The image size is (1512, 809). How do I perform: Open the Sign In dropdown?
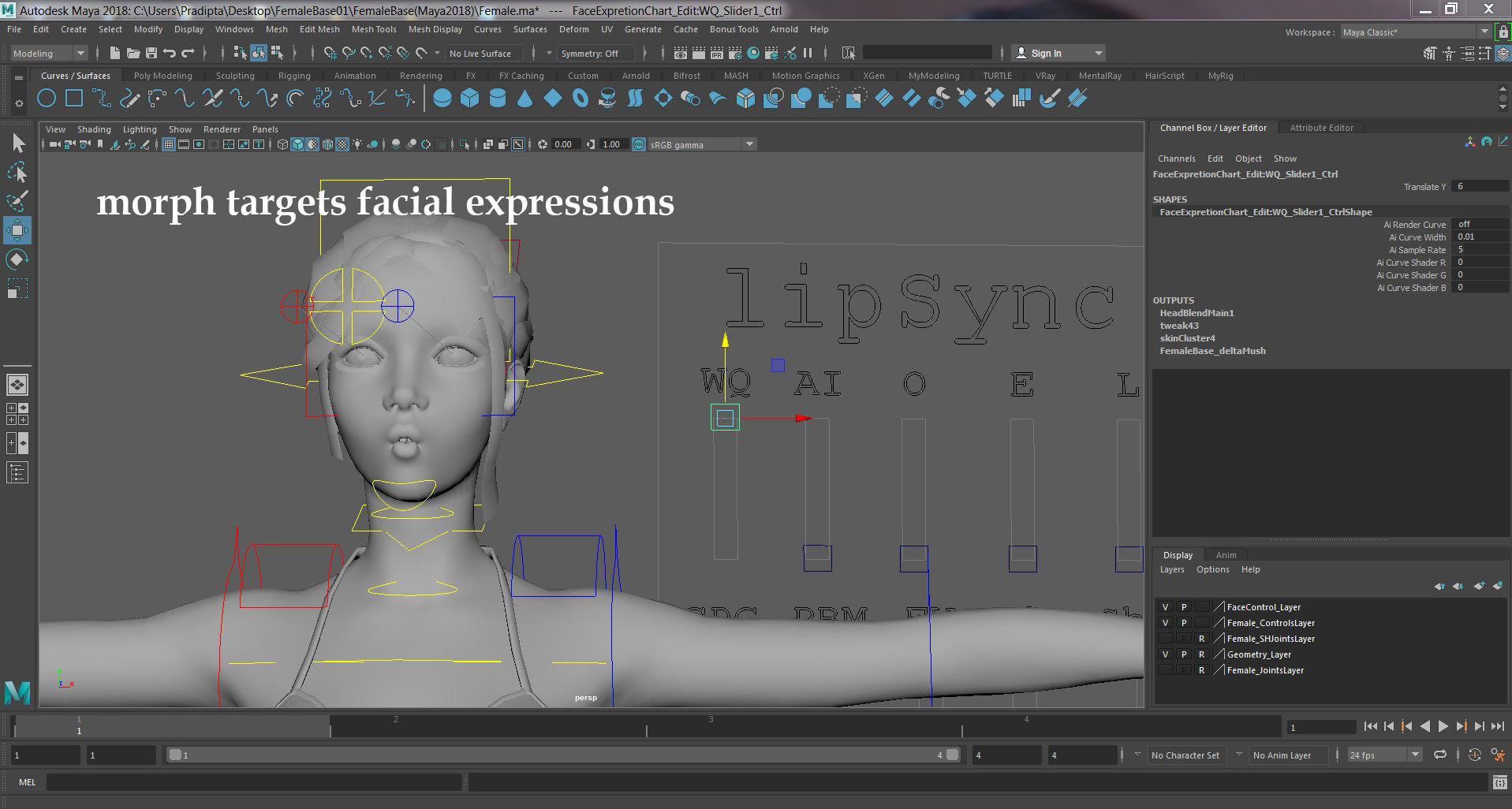[x=1058, y=53]
